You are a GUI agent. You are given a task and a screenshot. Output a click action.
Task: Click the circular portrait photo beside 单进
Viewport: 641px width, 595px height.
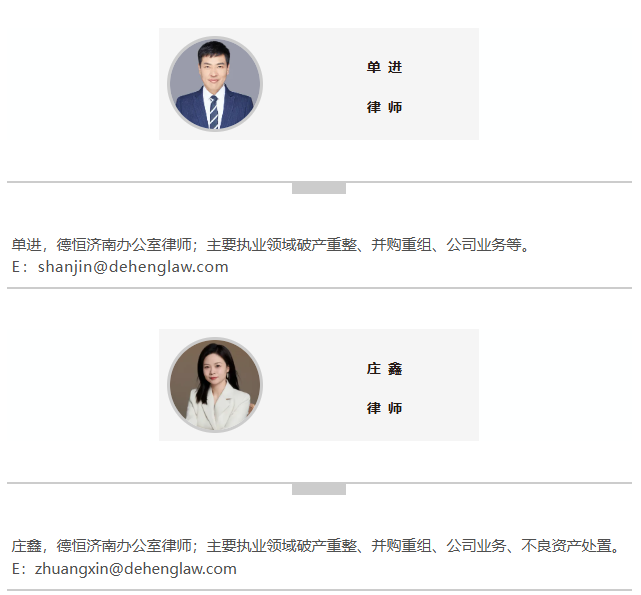coord(215,84)
